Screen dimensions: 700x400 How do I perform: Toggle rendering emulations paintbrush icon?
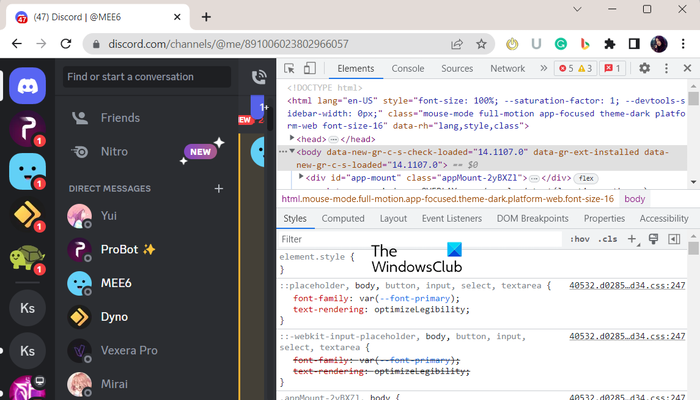click(653, 239)
